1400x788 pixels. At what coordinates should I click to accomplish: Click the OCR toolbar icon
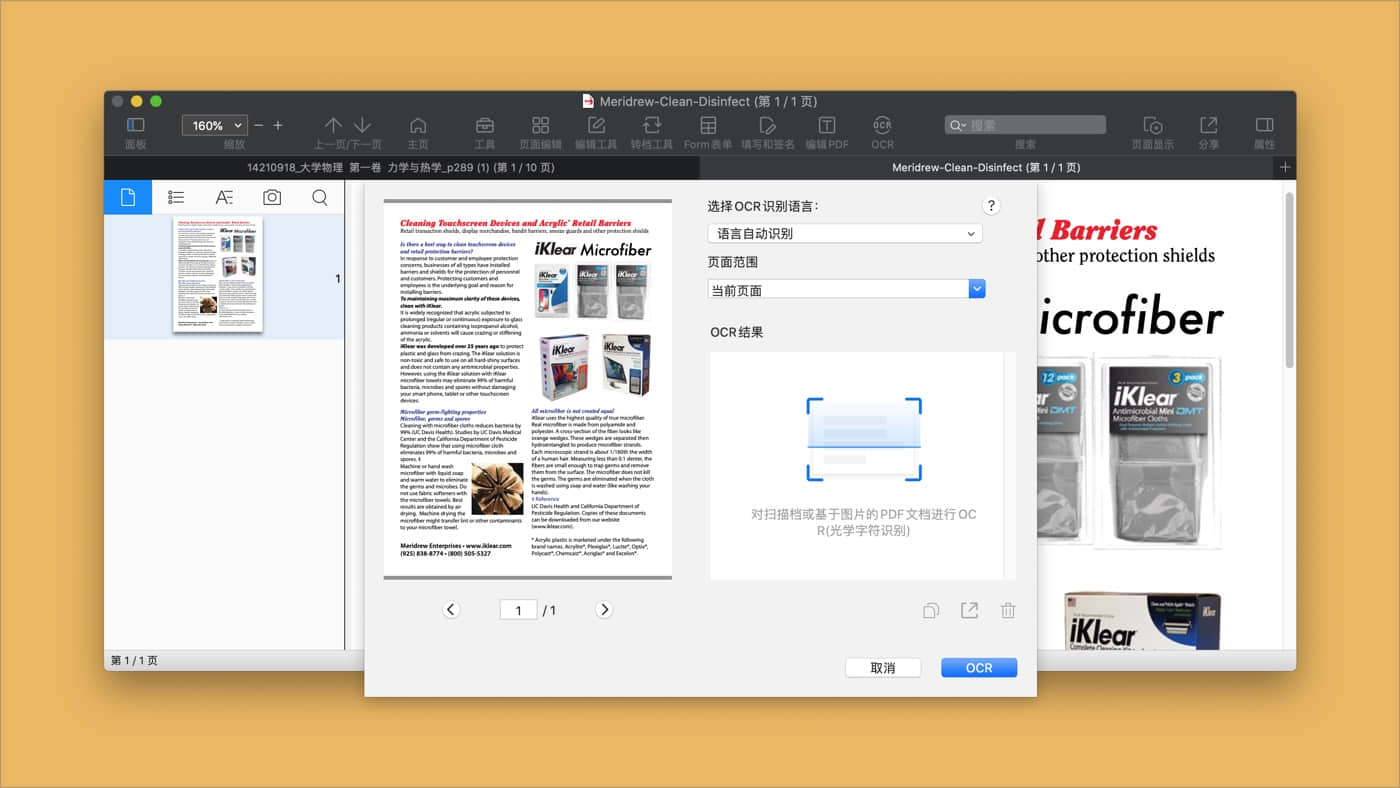click(882, 125)
